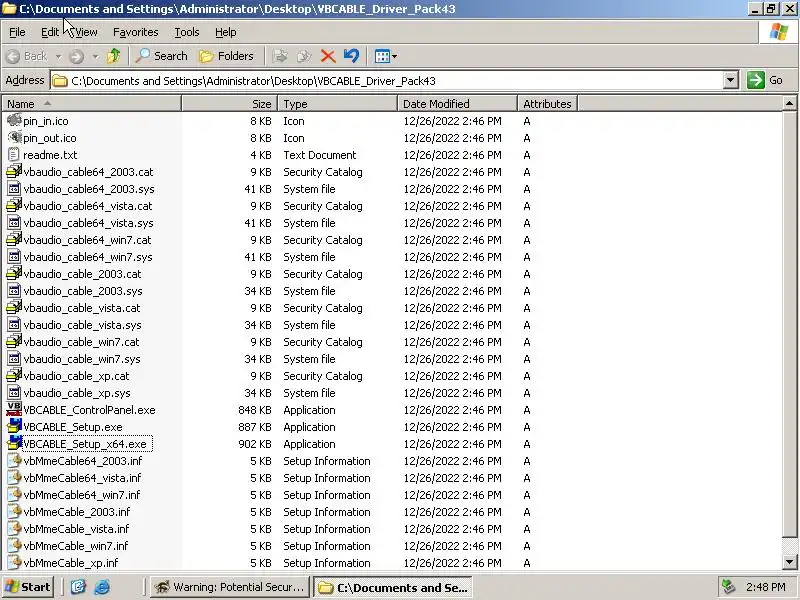
Task: Click the Forward navigation arrow
Action: 77,56
